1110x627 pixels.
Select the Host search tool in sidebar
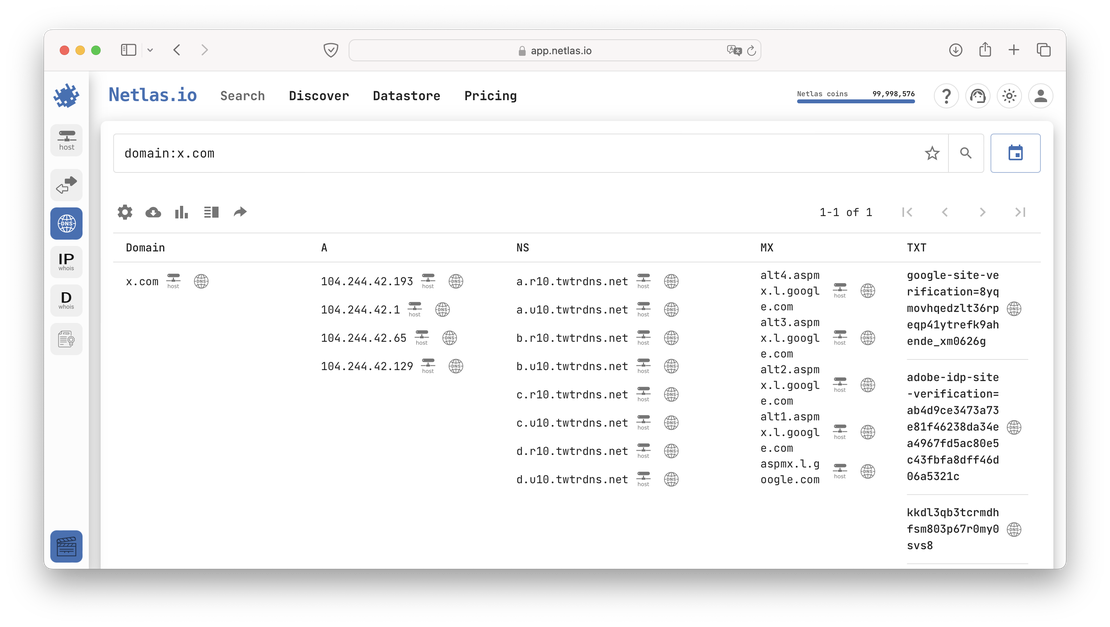(66, 140)
